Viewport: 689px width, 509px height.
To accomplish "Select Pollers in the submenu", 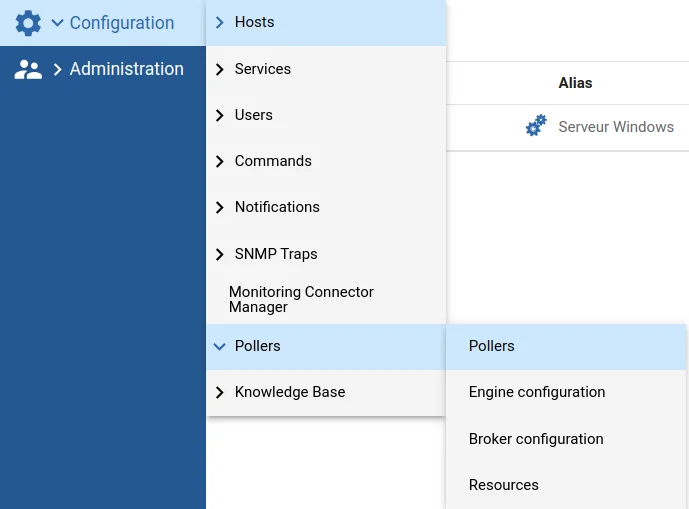I will click(566, 346).
